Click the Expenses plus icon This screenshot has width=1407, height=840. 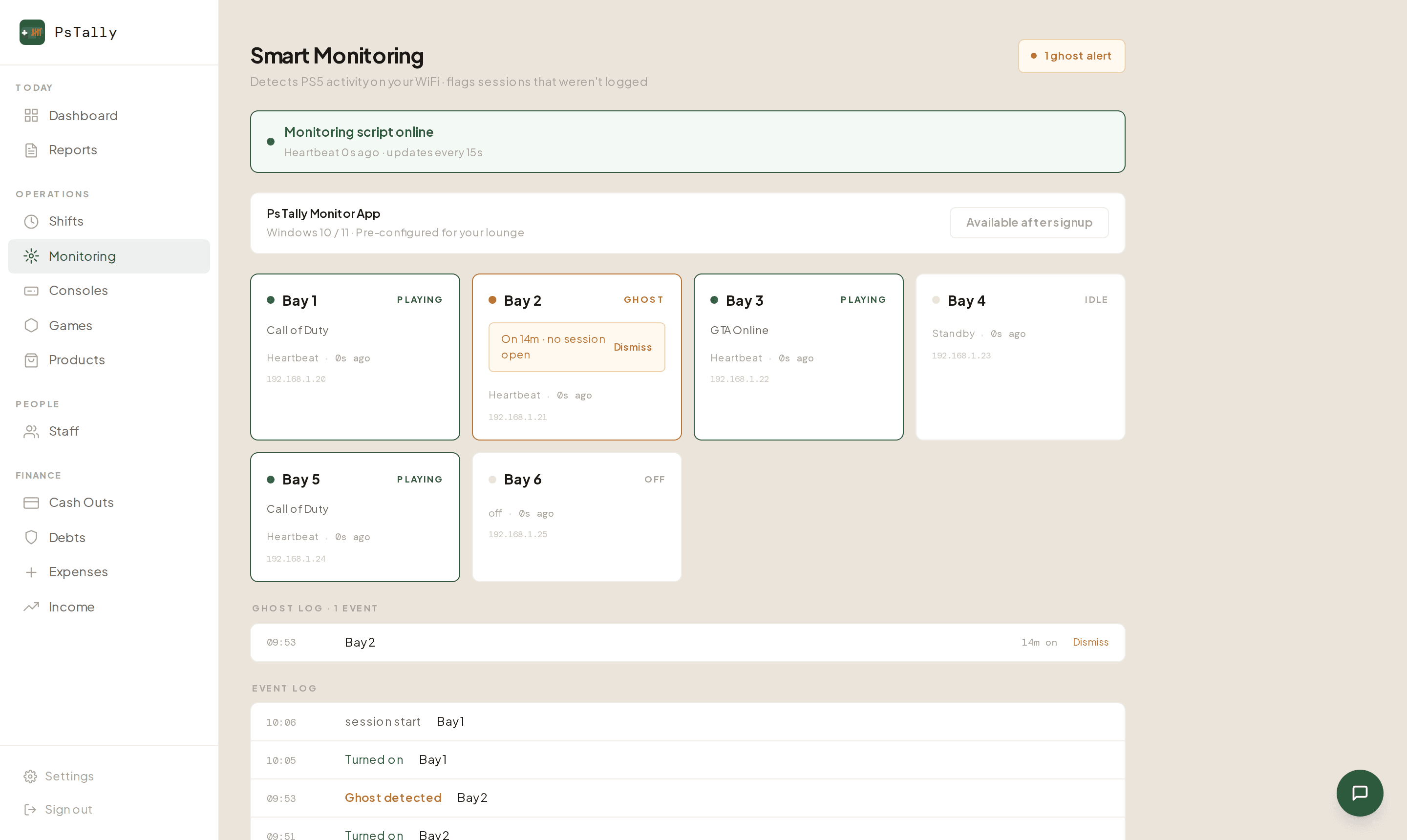(31, 572)
